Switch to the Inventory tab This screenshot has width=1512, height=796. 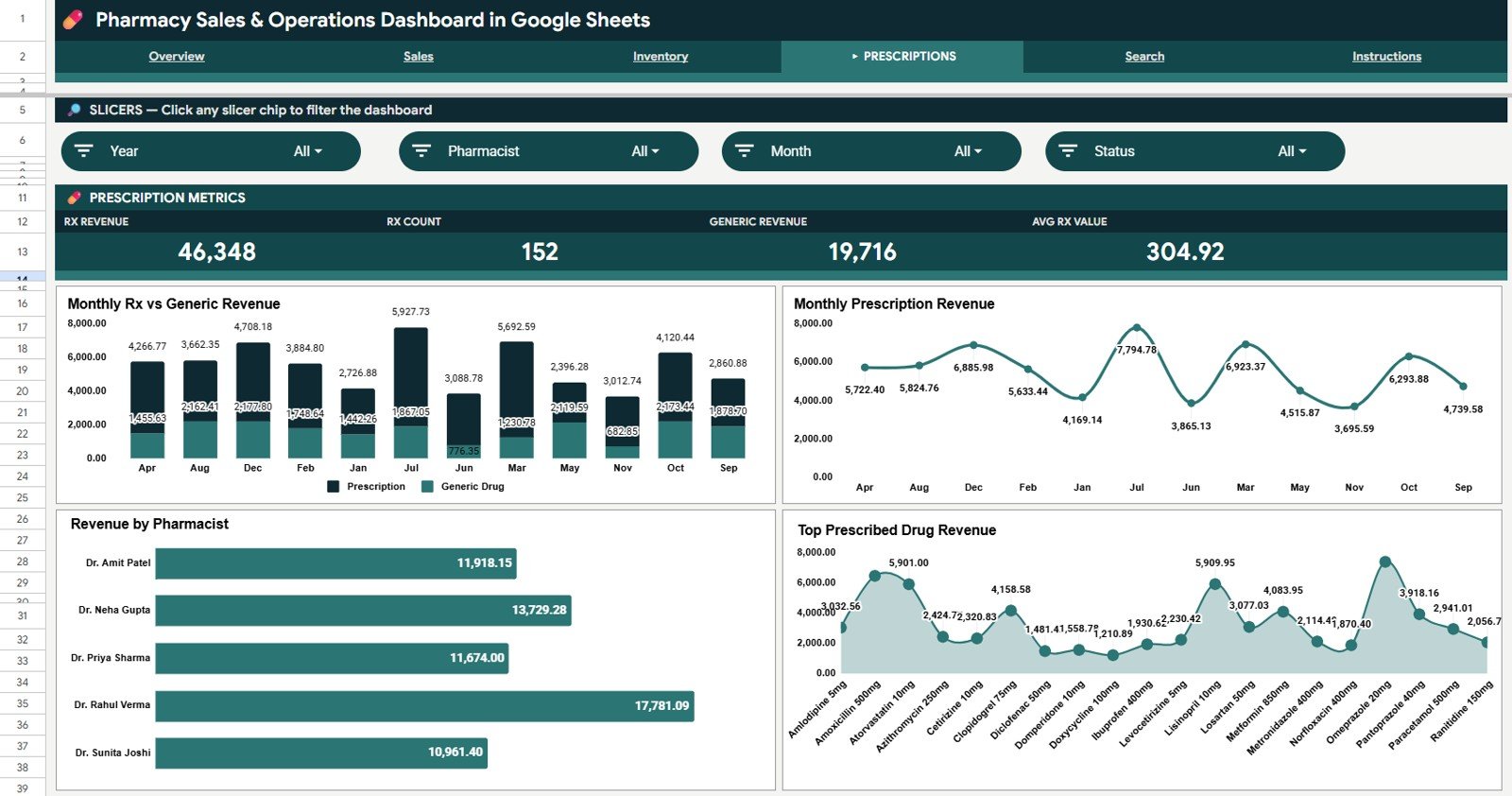pyautogui.click(x=661, y=57)
